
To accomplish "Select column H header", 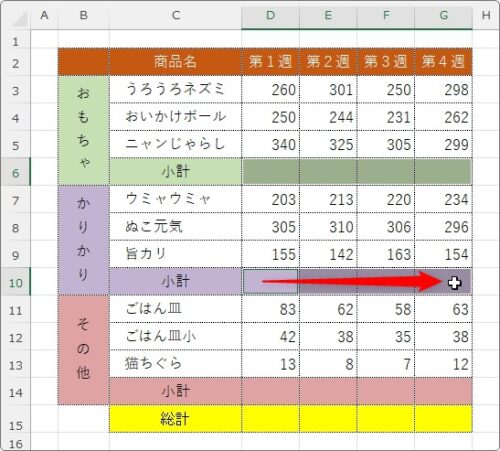I will tap(486, 16).
